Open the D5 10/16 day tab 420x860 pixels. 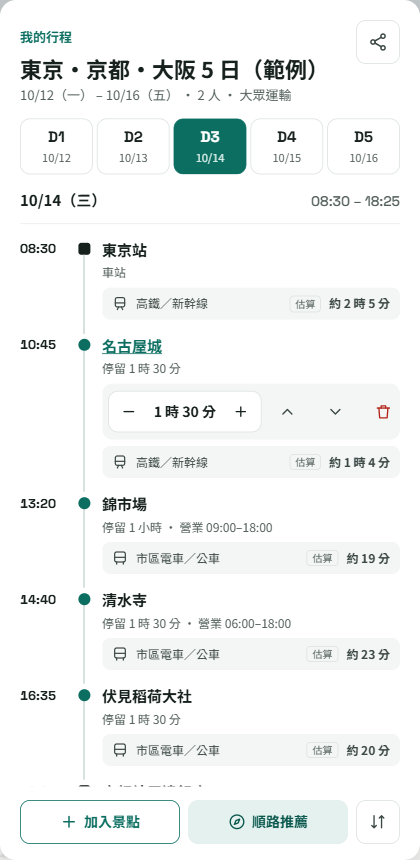[x=364, y=146]
